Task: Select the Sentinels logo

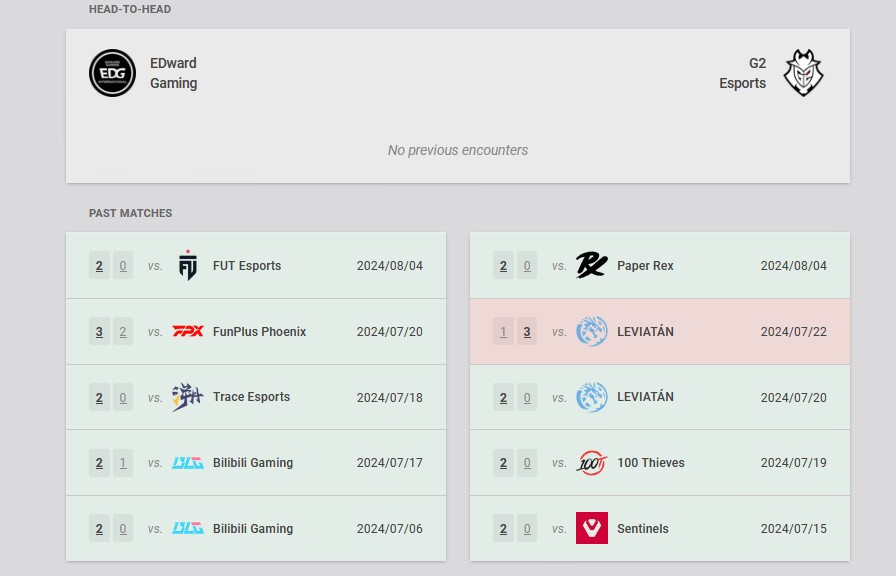Action: pos(591,528)
